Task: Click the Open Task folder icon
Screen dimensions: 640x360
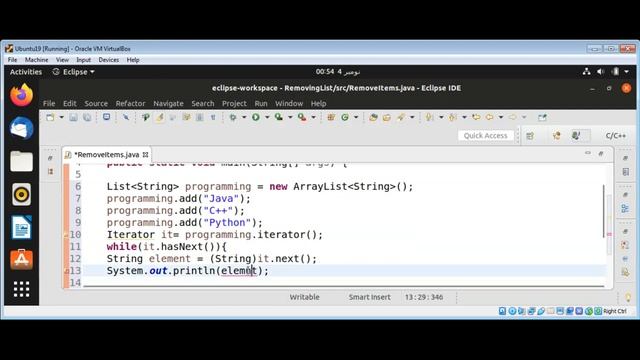Action: pos(387,118)
